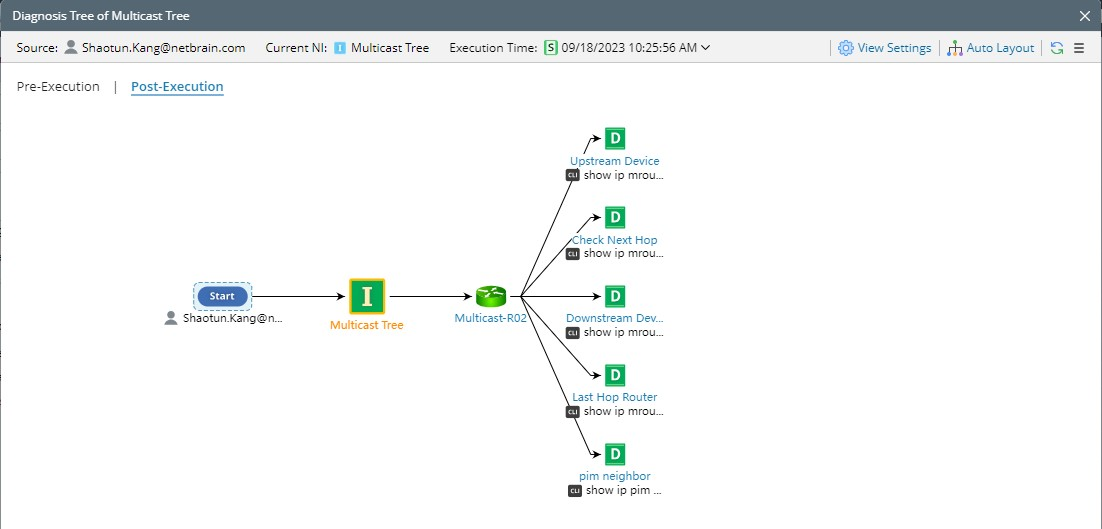This screenshot has height=529, width=1102.
Task: Select the pim neighbor diagnosis node icon
Action: [x=616, y=454]
